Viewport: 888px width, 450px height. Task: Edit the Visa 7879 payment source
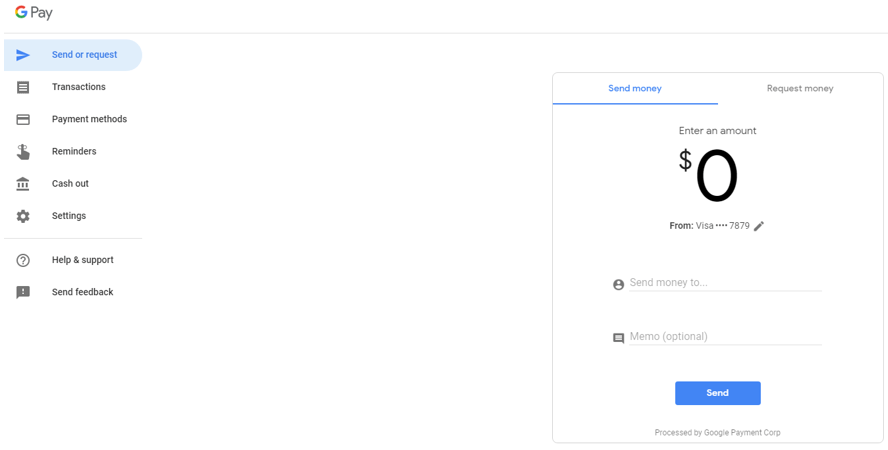(759, 226)
